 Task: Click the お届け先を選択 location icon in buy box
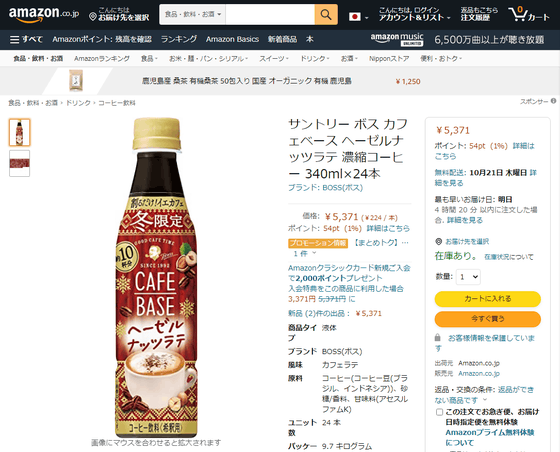pos(439,242)
